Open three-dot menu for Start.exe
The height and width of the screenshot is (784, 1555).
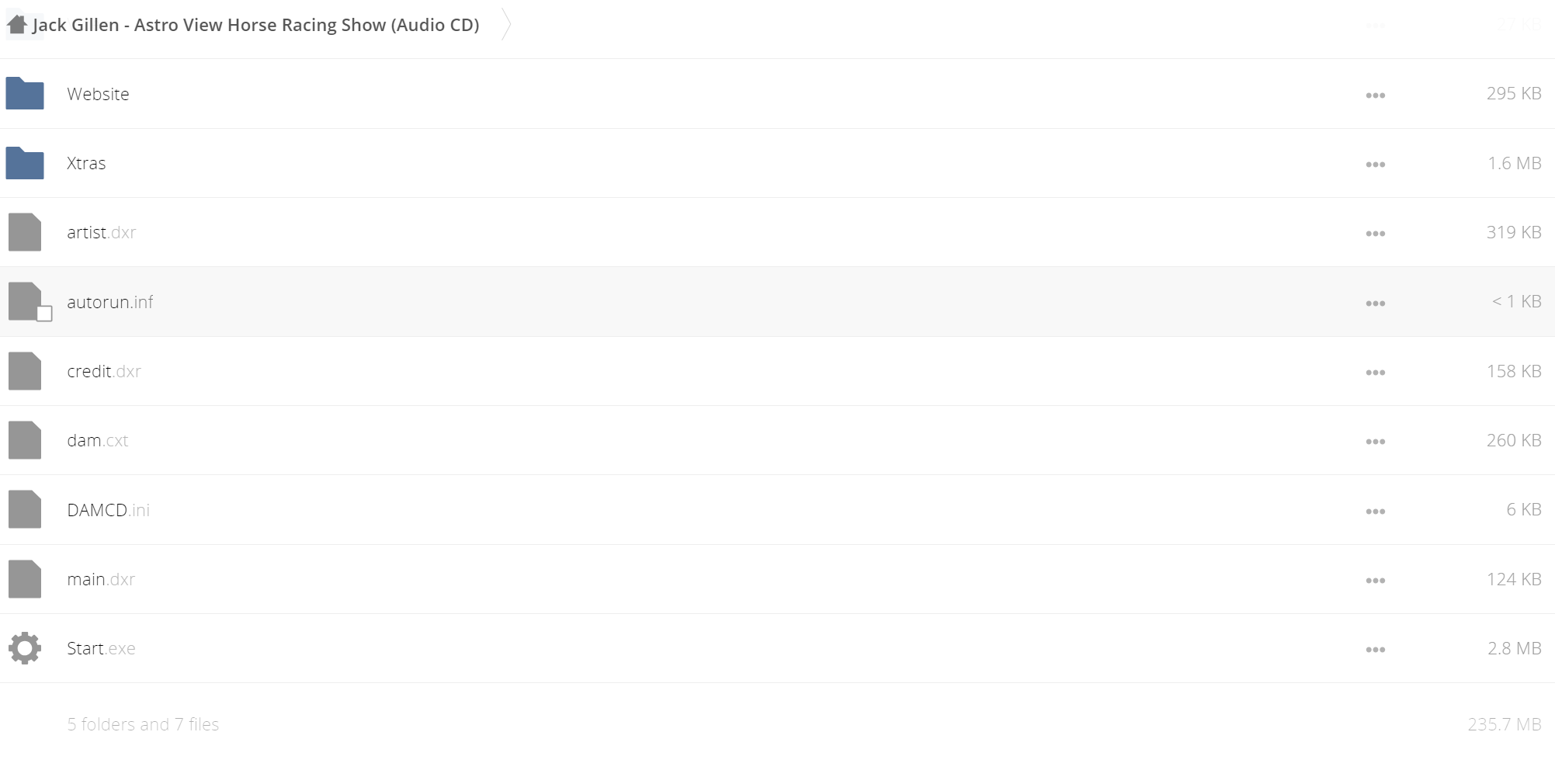(x=1375, y=650)
